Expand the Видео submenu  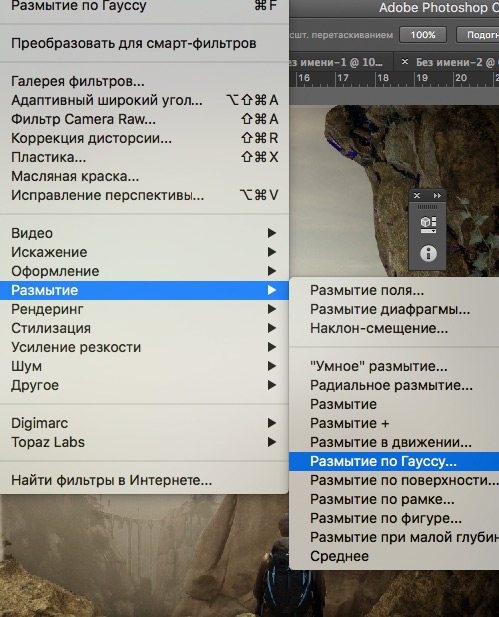click(x=144, y=233)
